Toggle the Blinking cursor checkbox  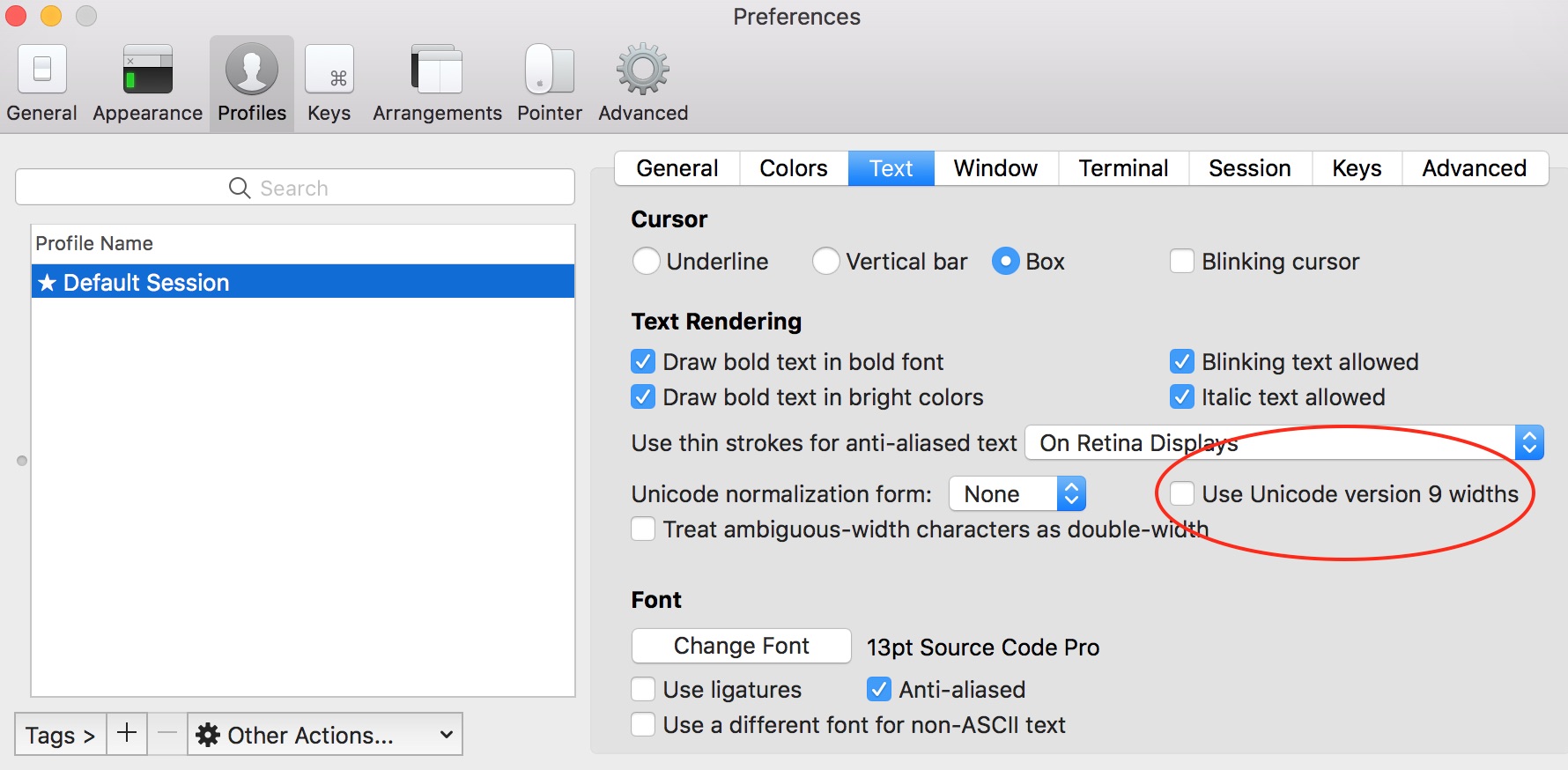(x=1182, y=262)
